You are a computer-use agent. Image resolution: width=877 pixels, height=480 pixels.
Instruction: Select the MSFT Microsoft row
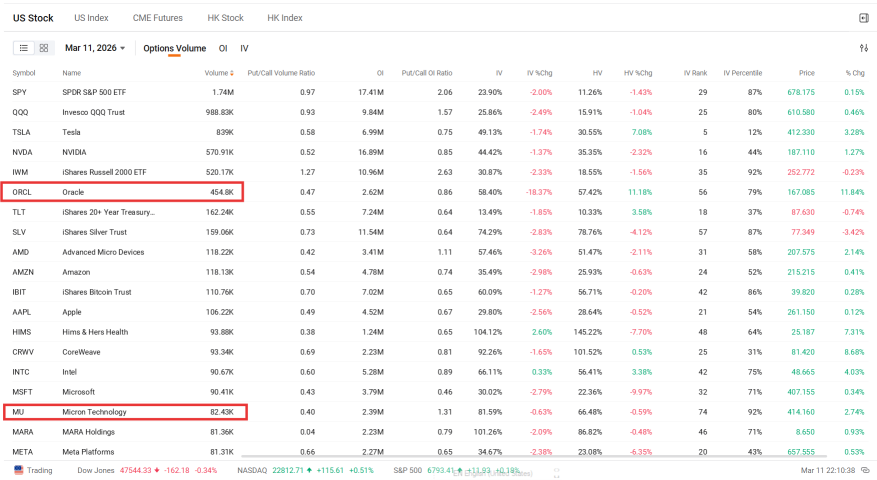point(438,392)
